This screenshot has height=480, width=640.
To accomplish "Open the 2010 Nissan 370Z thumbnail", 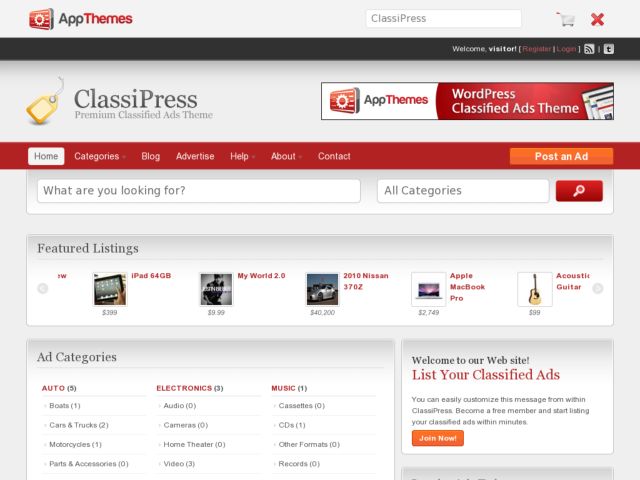I will pos(322,289).
